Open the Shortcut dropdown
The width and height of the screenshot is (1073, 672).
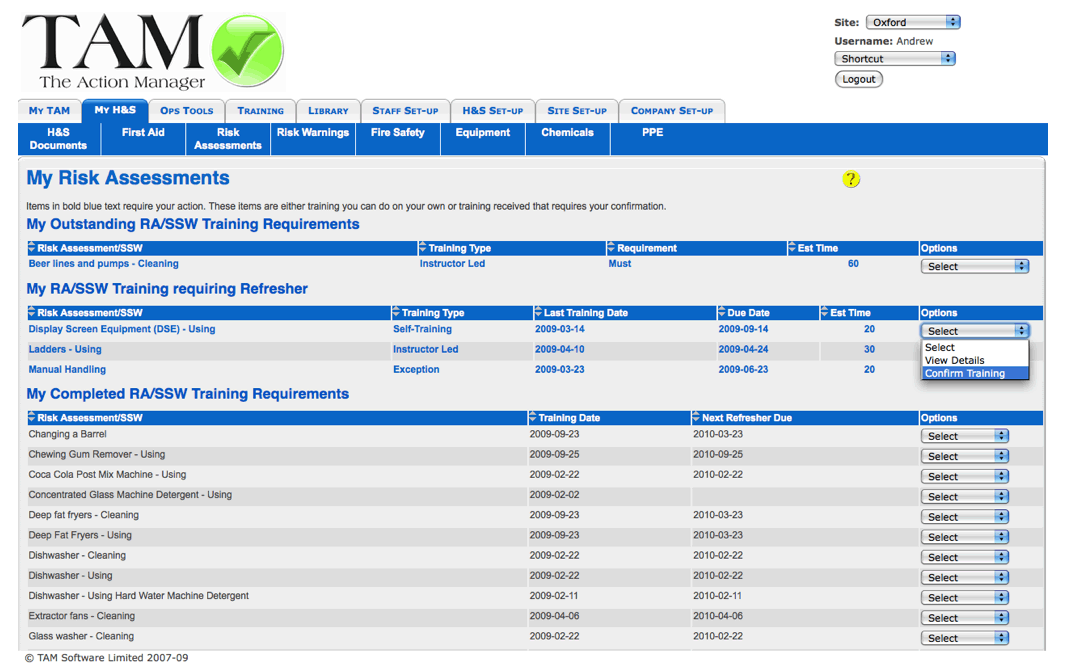894,59
